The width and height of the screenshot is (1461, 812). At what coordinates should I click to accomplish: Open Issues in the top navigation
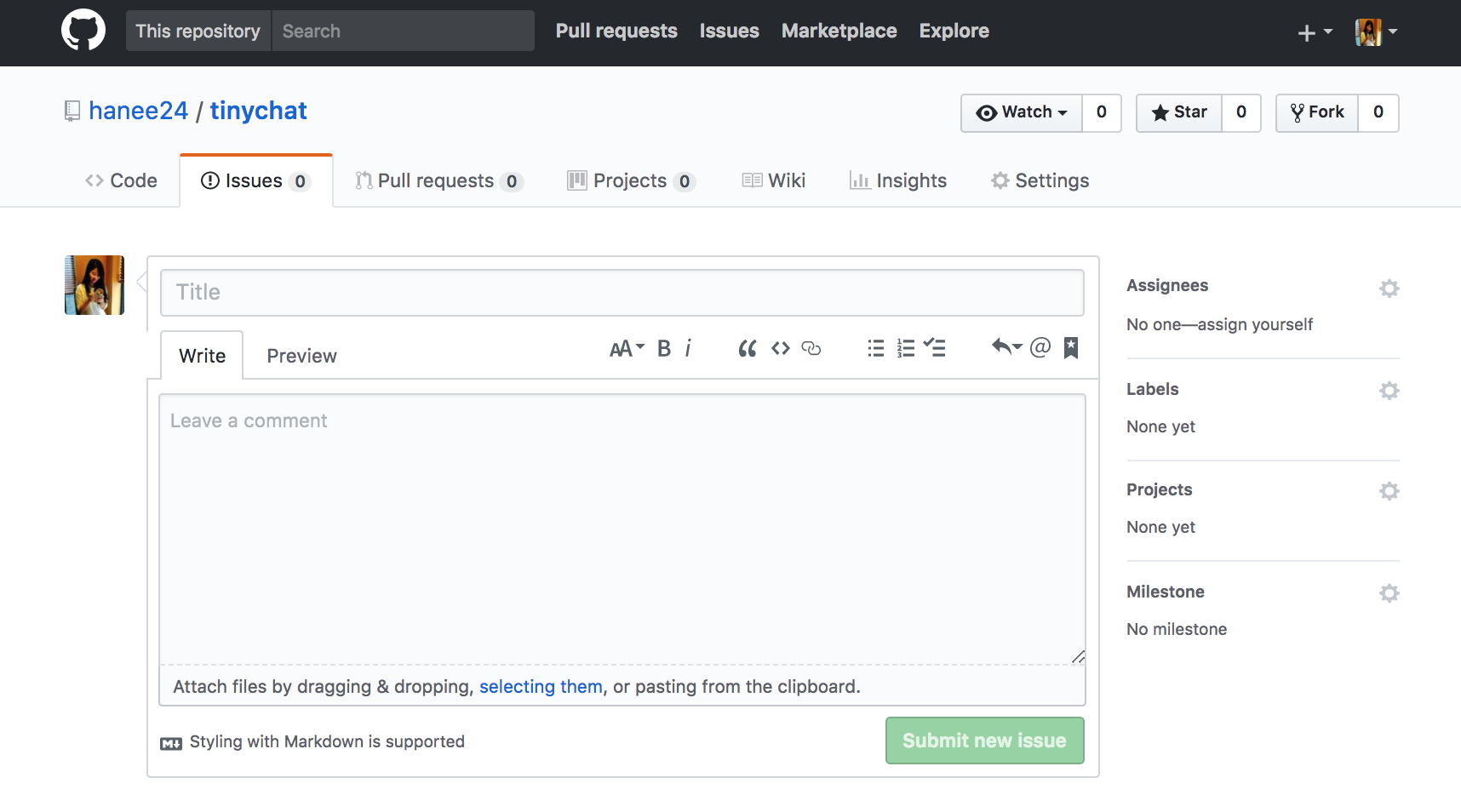coord(730,31)
